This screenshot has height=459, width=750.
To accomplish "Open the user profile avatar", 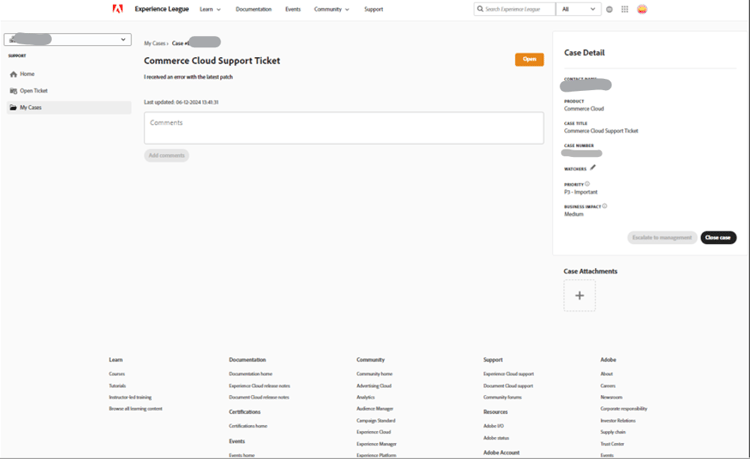I will pos(642,10).
